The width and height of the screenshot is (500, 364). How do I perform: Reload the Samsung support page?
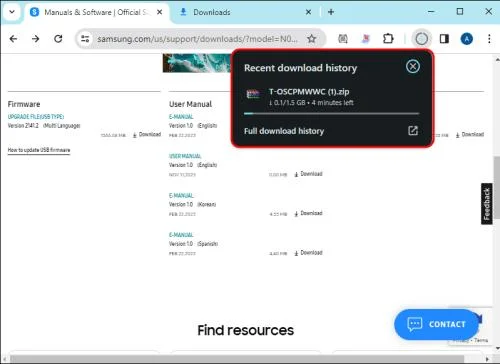tap(58, 39)
